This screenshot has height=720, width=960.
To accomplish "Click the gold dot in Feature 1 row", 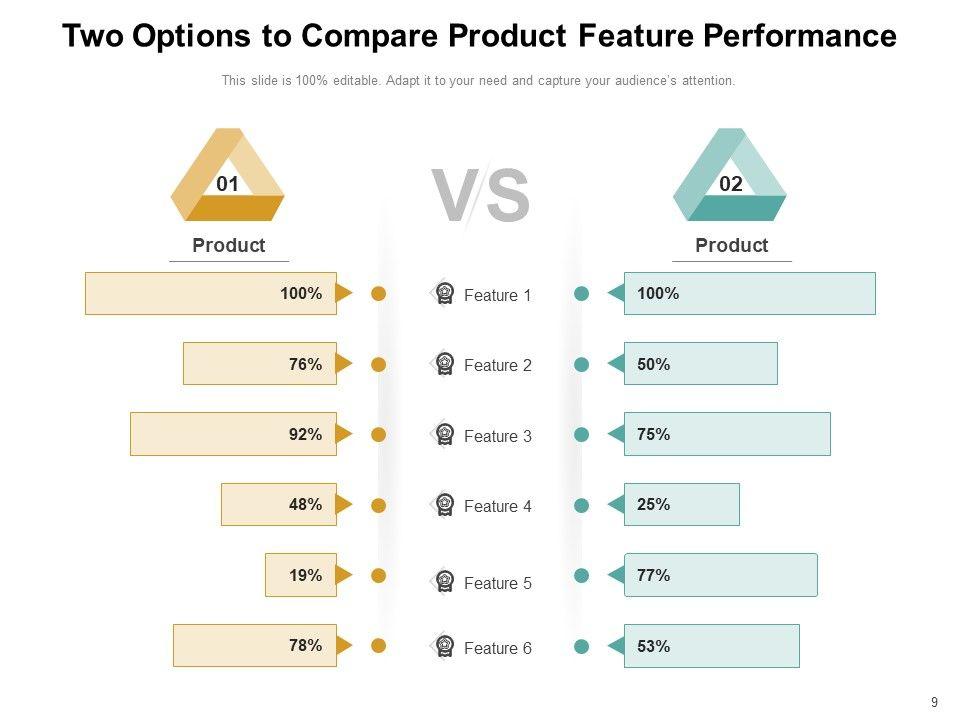I will point(379,294).
